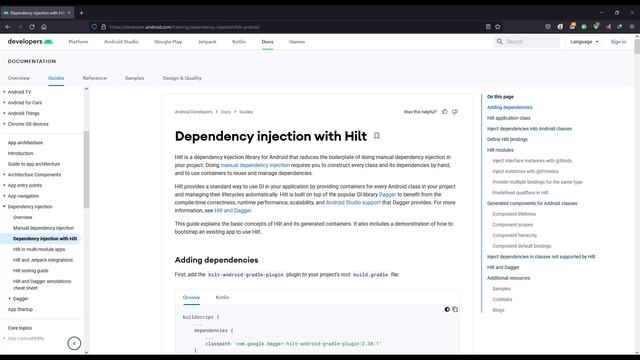This screenshot has height=360, width=640.
Task: Open a new browser tab
Action: (x=82, y=13)
